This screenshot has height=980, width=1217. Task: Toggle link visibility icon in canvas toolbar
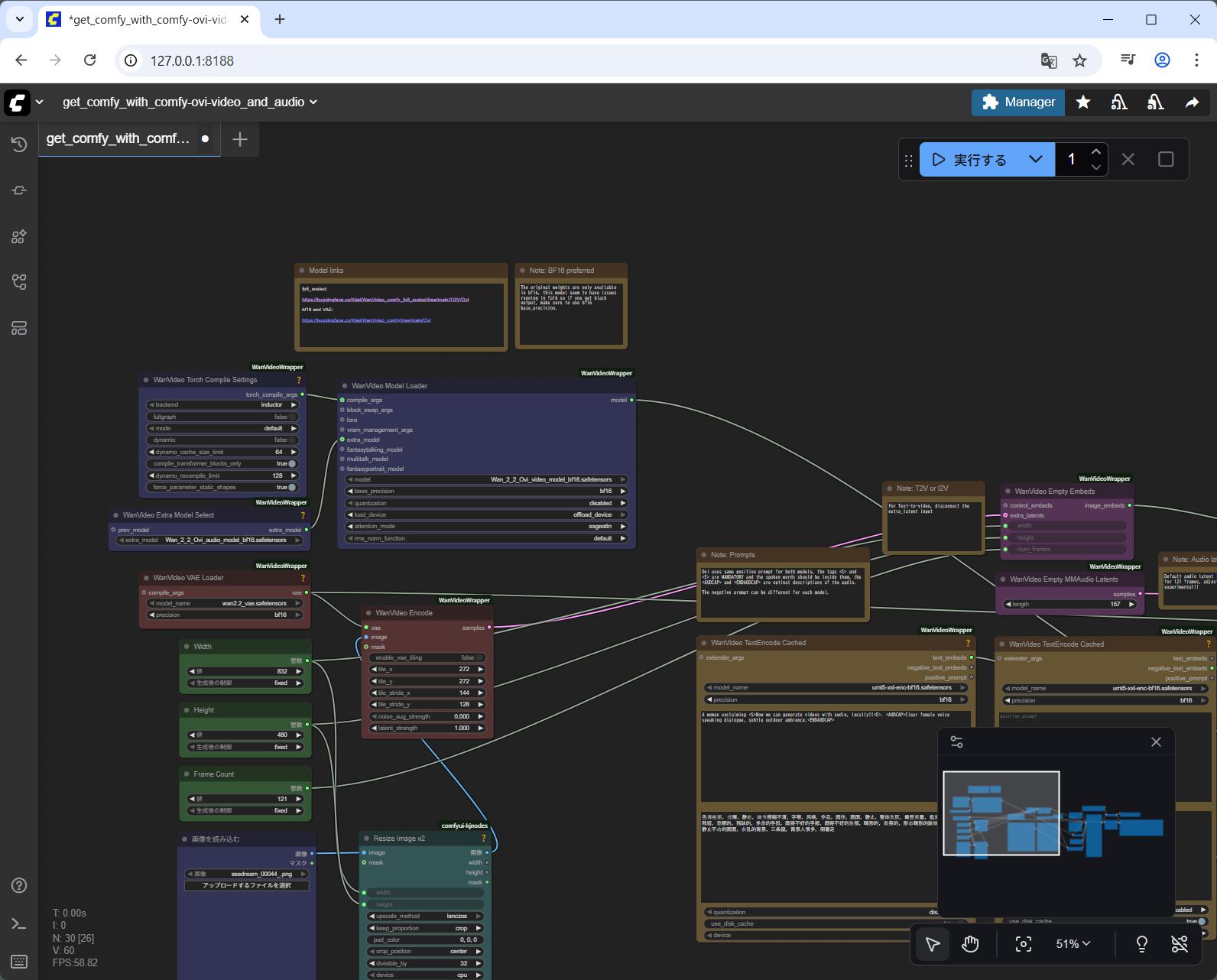point(1180,944)
